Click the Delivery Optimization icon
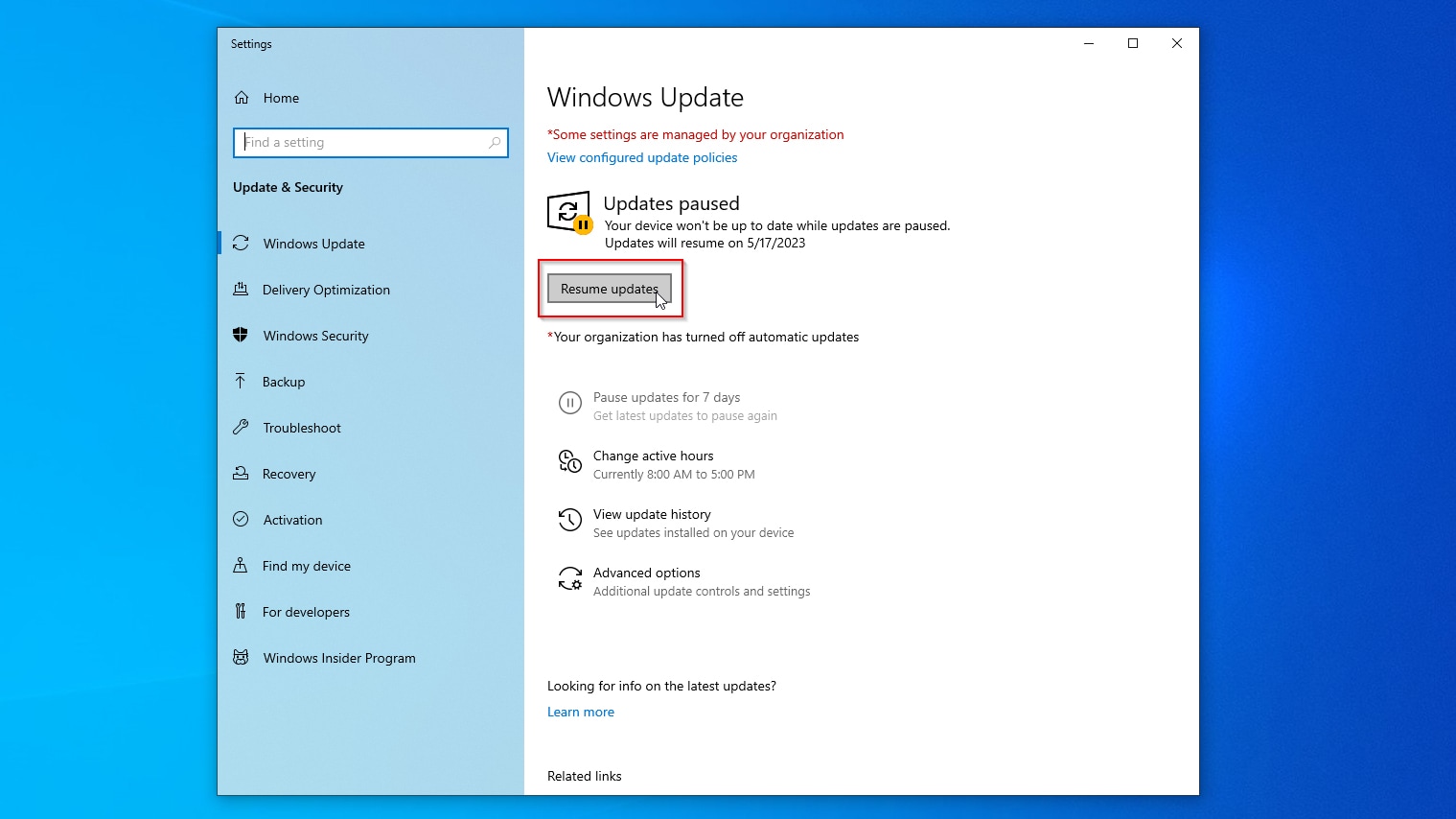The height and width of the screenshot is (819, 1456). click(241, 290)
